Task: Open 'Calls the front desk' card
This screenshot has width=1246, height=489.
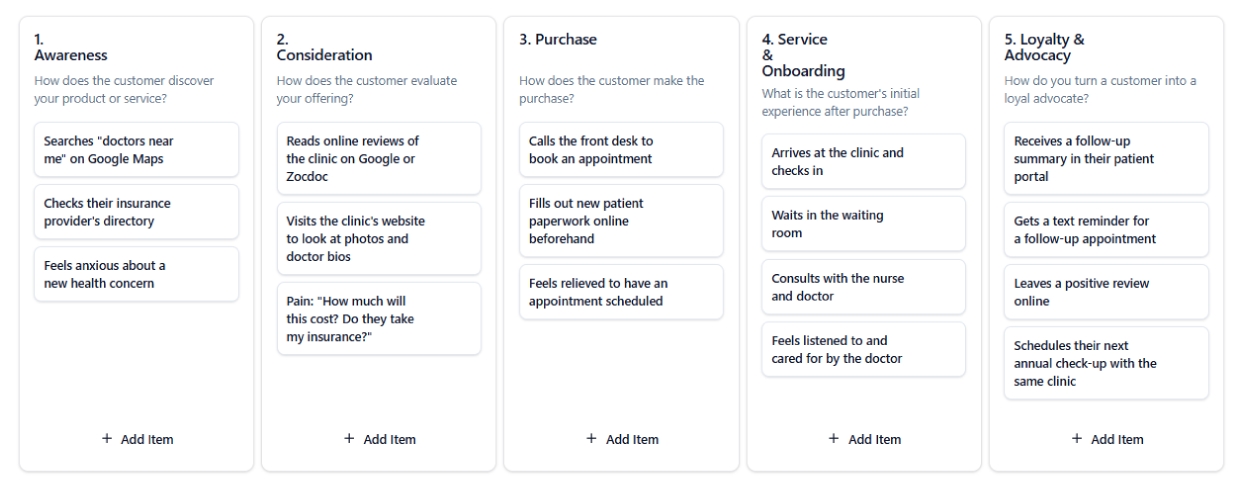Action: tap(621, 150)
